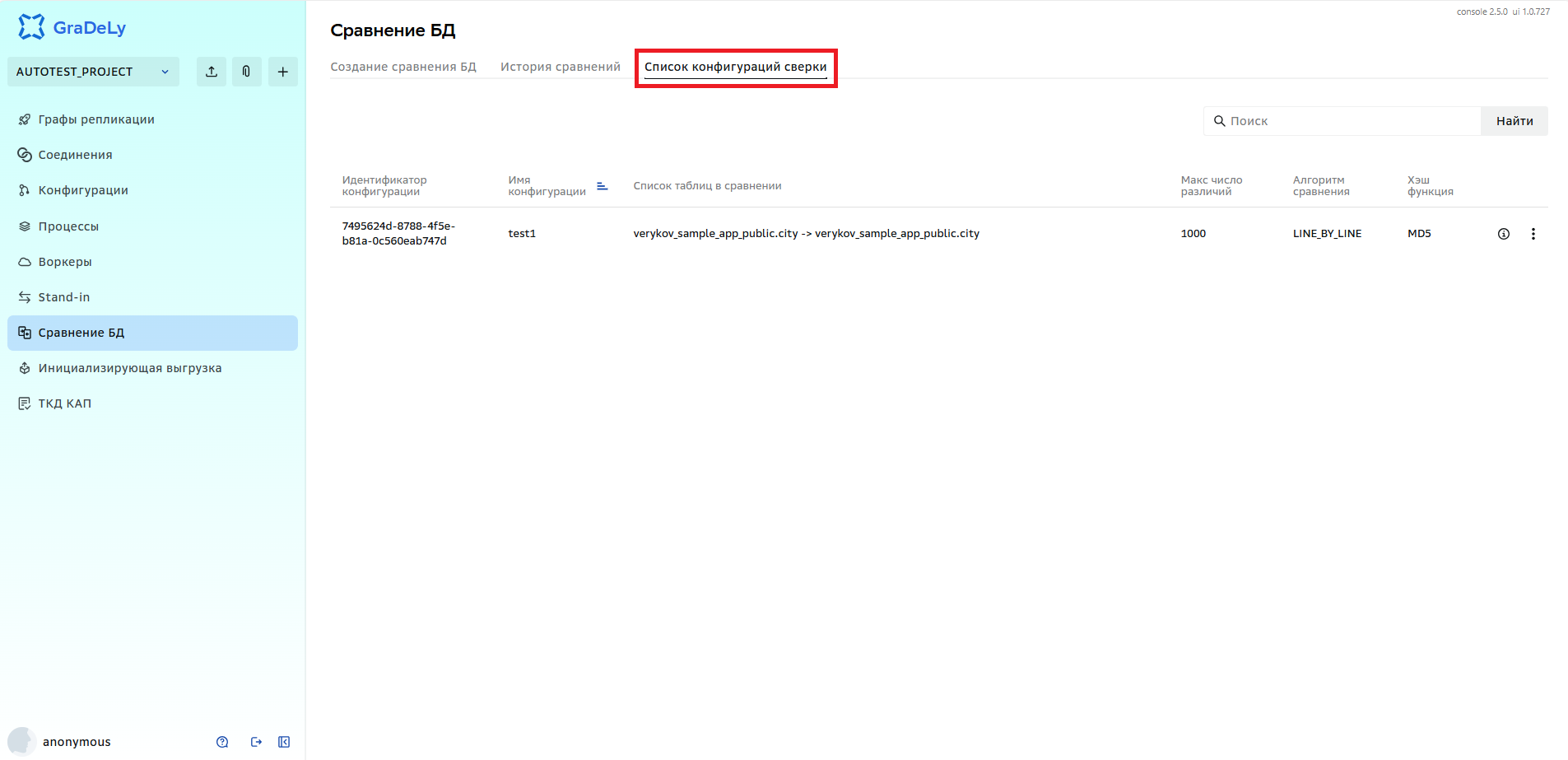The width and height of the screenshot is (1568, 760).
Task: Select Сравнение БД in the sidebar
Action: pos(152,333)
